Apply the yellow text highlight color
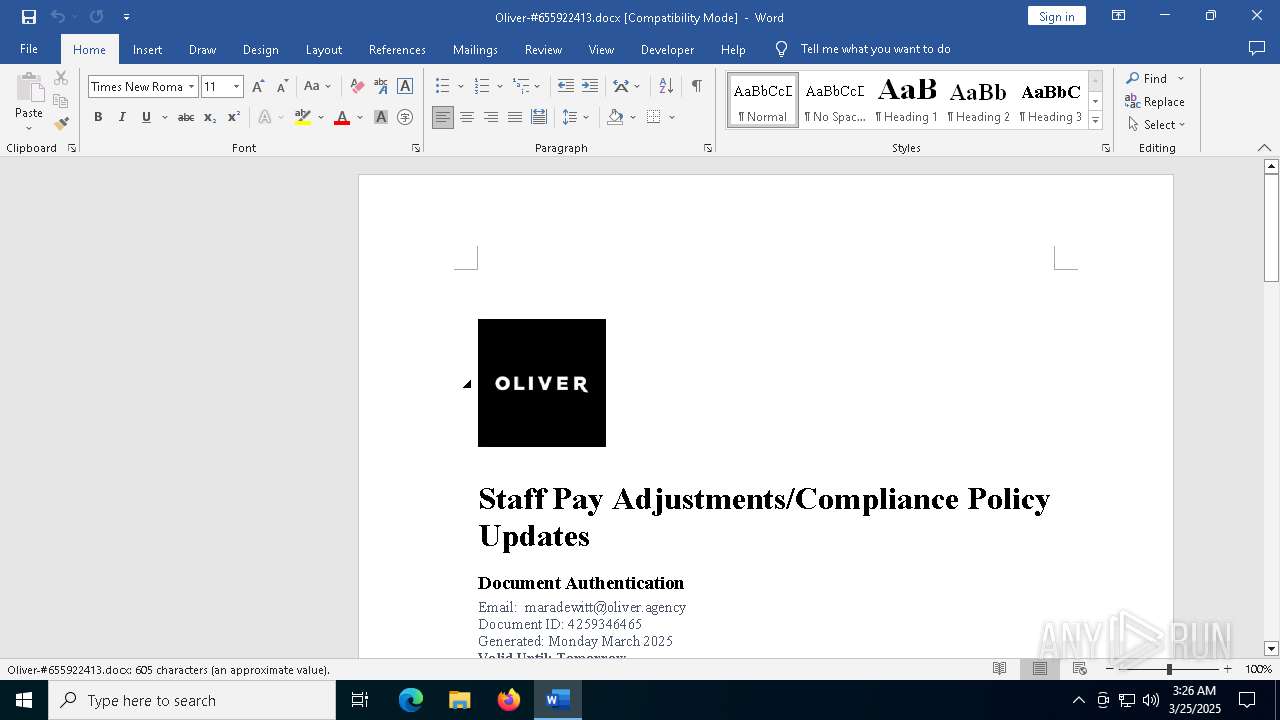The width and height of the screenshot is (1280, 720). 303,117
